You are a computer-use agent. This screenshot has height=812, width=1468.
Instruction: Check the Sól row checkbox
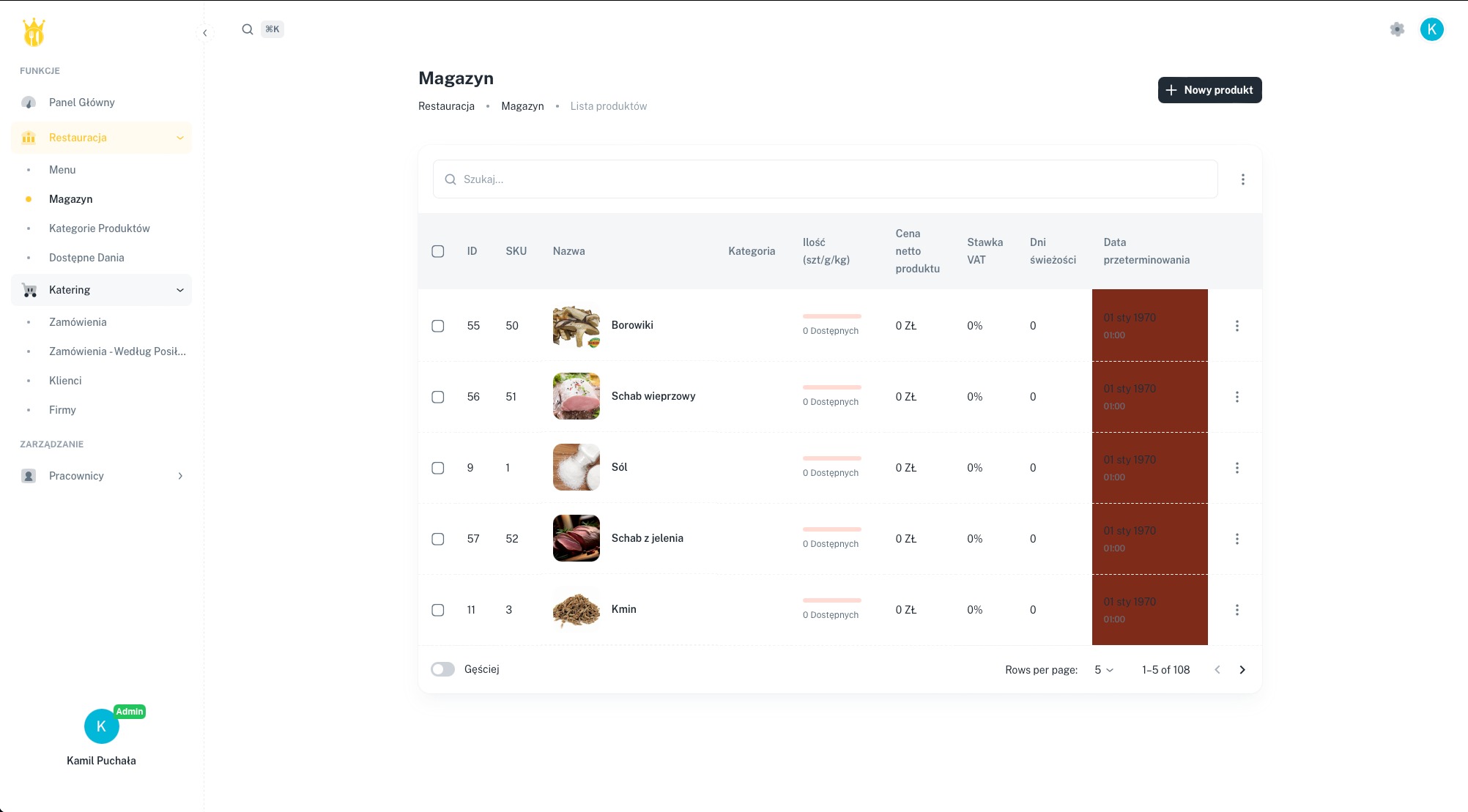pos(438,468)
